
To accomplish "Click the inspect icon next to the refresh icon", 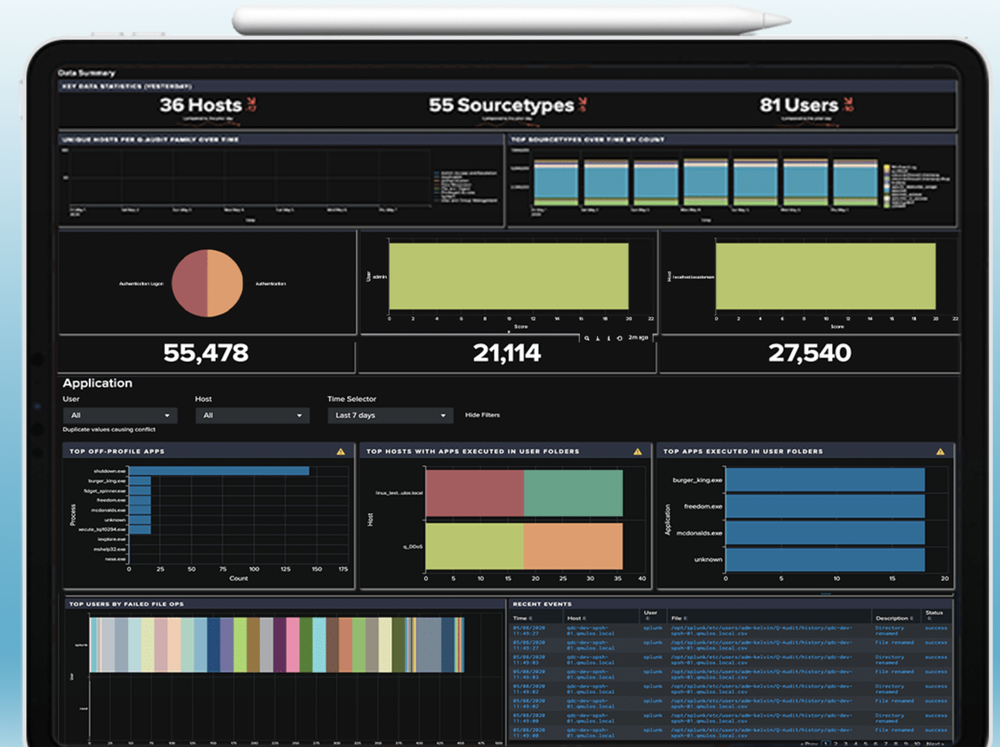I will pos(608,338).
